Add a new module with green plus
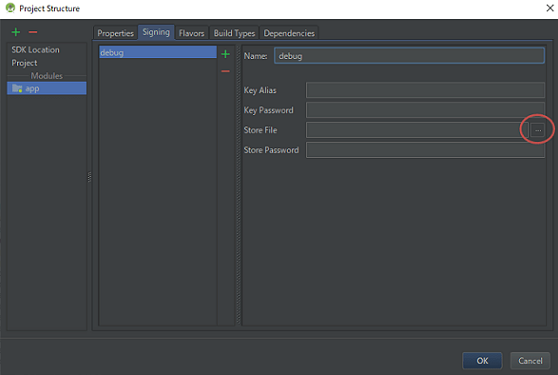 [x=16, y=32]
